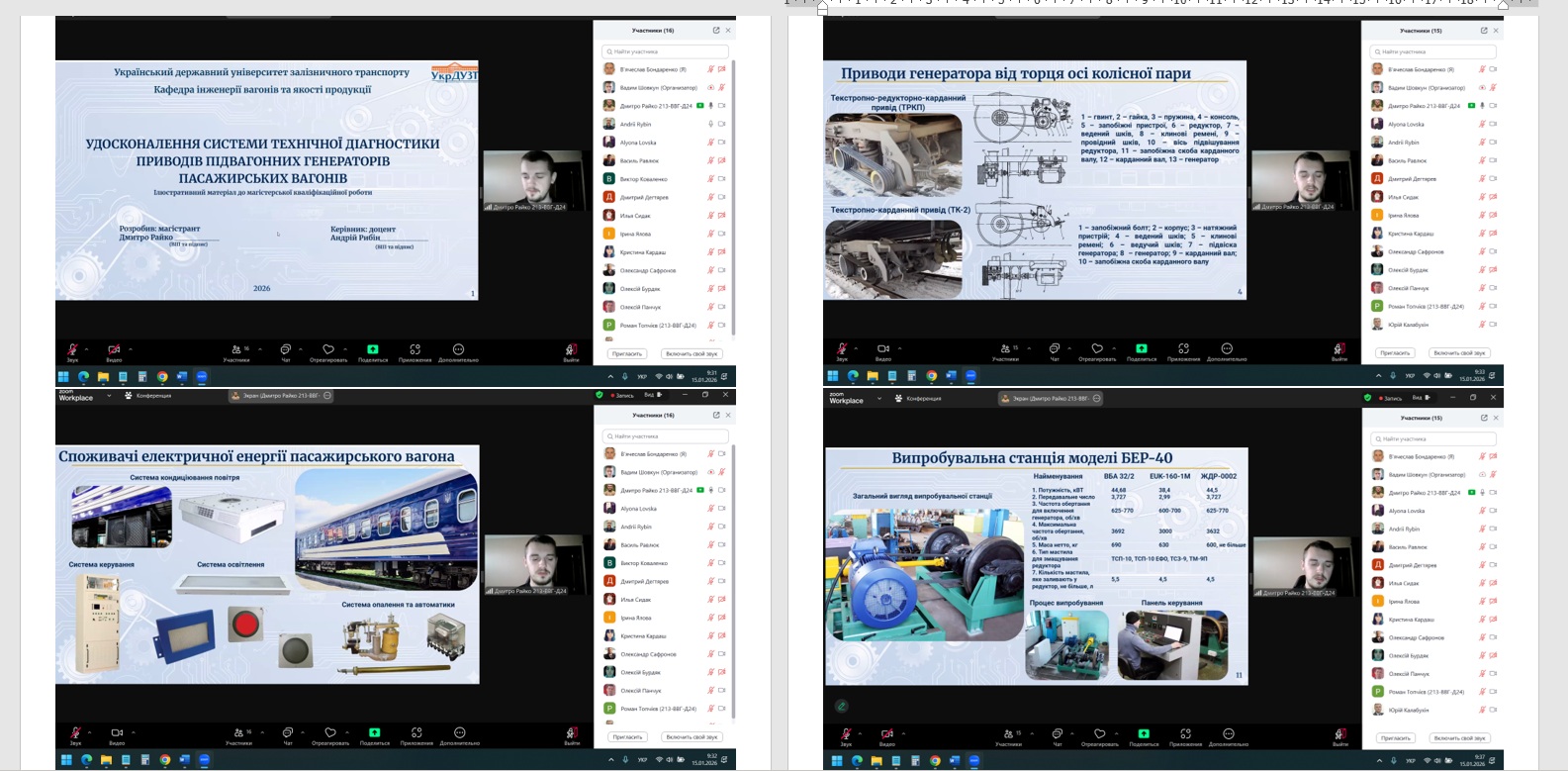Select the Конференция tab above the Споживачі slide
This screenshot has height=771, width=1568.
point(148,396)
